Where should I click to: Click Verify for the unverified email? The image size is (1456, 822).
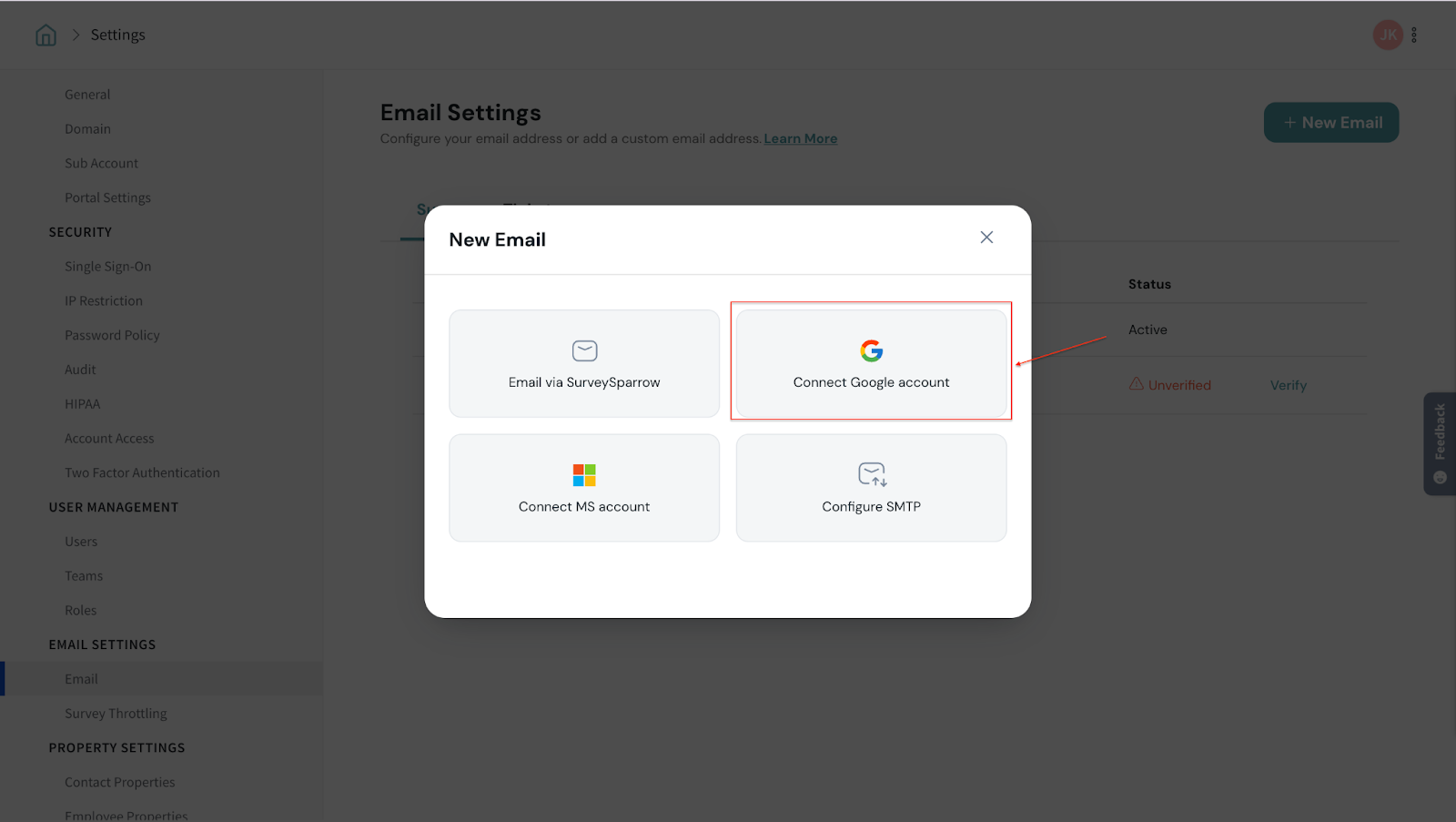tap(1288, 385)
